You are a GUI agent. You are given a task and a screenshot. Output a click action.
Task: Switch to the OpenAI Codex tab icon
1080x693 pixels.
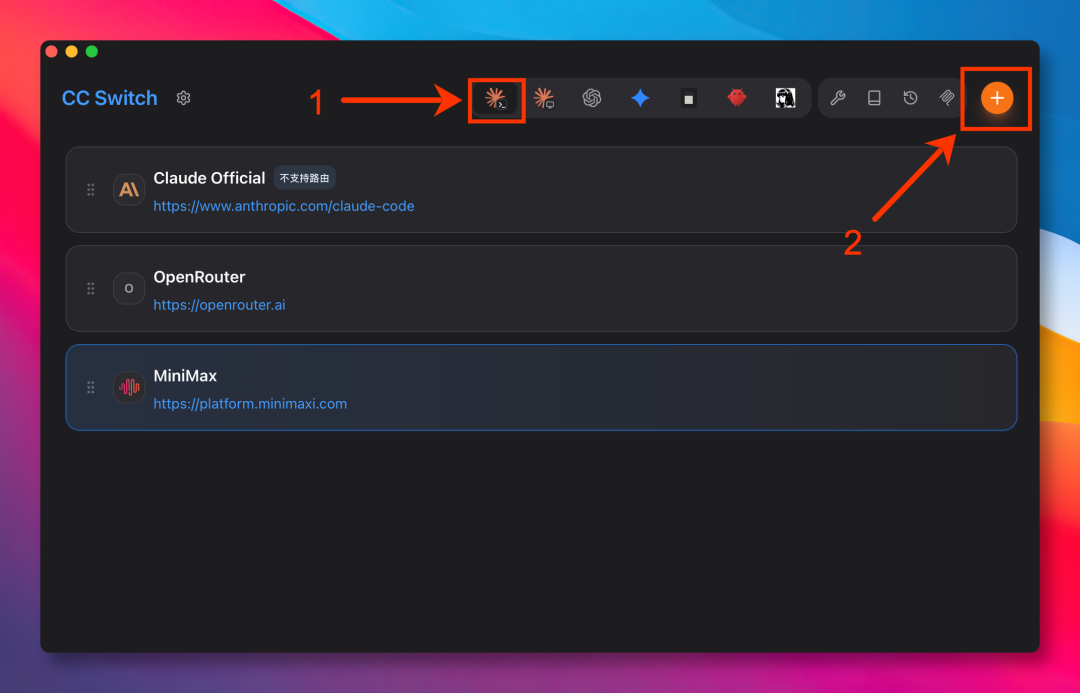tap(592, 99)
